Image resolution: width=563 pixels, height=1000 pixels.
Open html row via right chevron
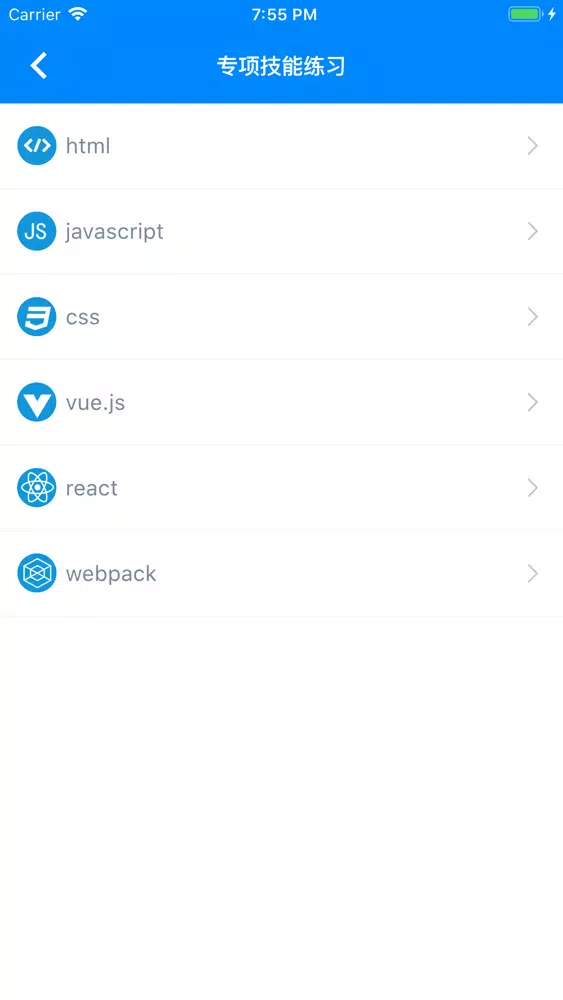(x=532, y=146)
